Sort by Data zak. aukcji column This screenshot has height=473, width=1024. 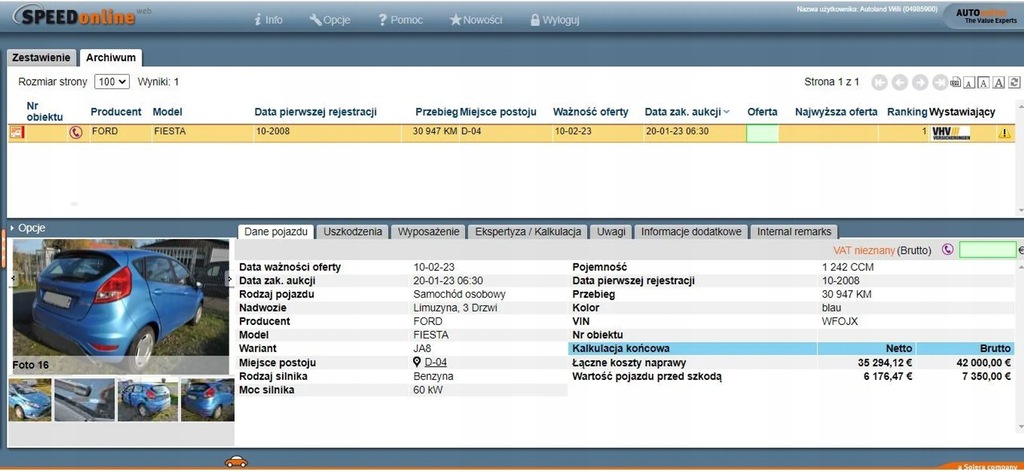687,112
